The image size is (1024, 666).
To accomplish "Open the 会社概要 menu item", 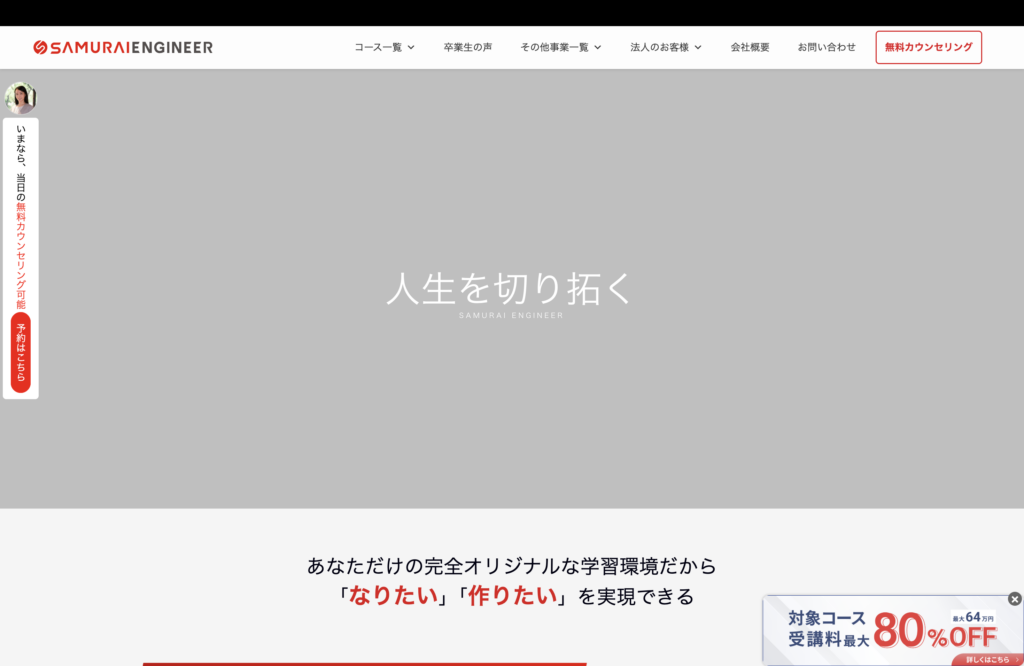I will pos(750,47).
